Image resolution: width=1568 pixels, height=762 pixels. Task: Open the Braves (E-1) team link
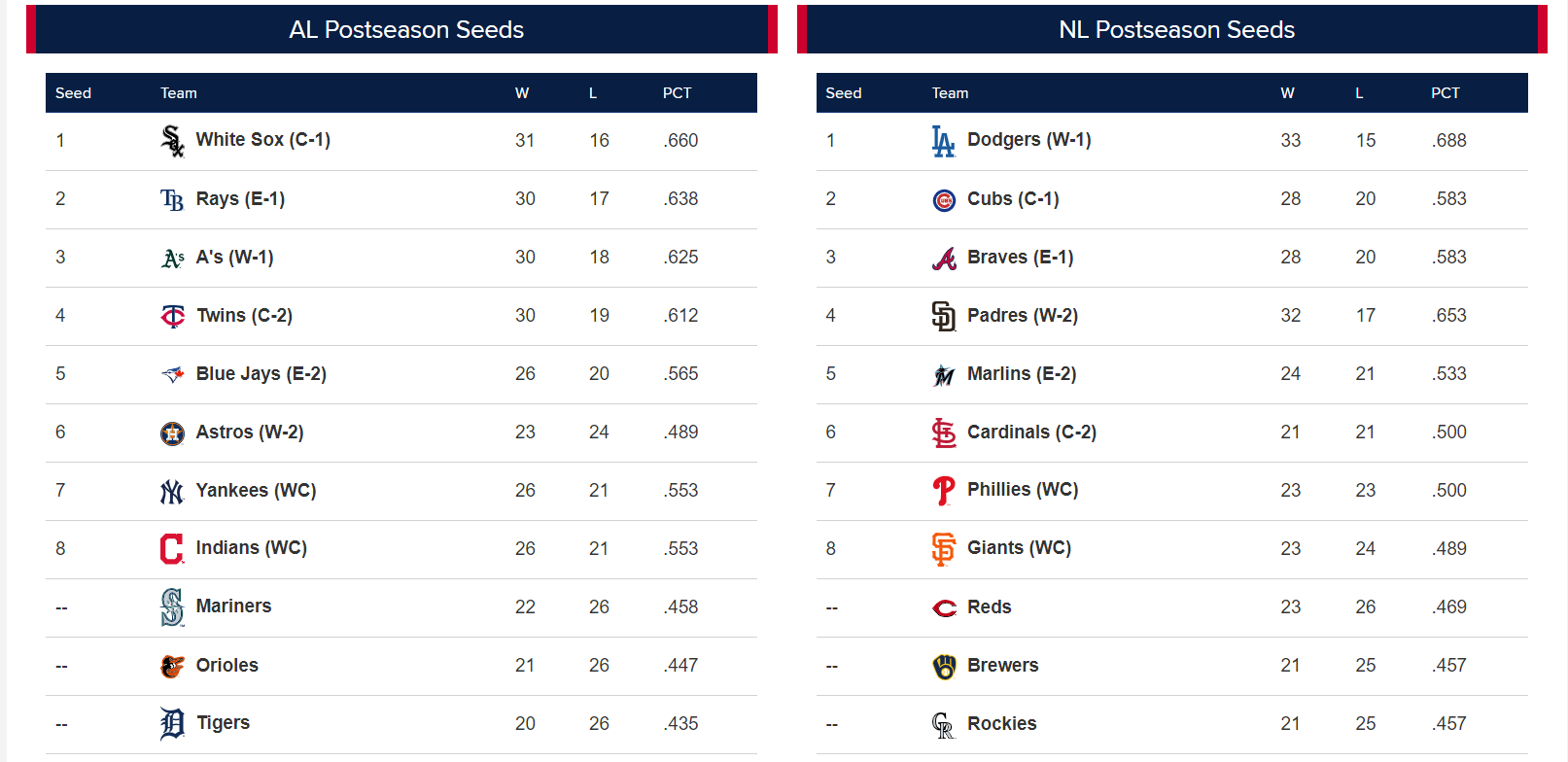[x=1020, y=257]
